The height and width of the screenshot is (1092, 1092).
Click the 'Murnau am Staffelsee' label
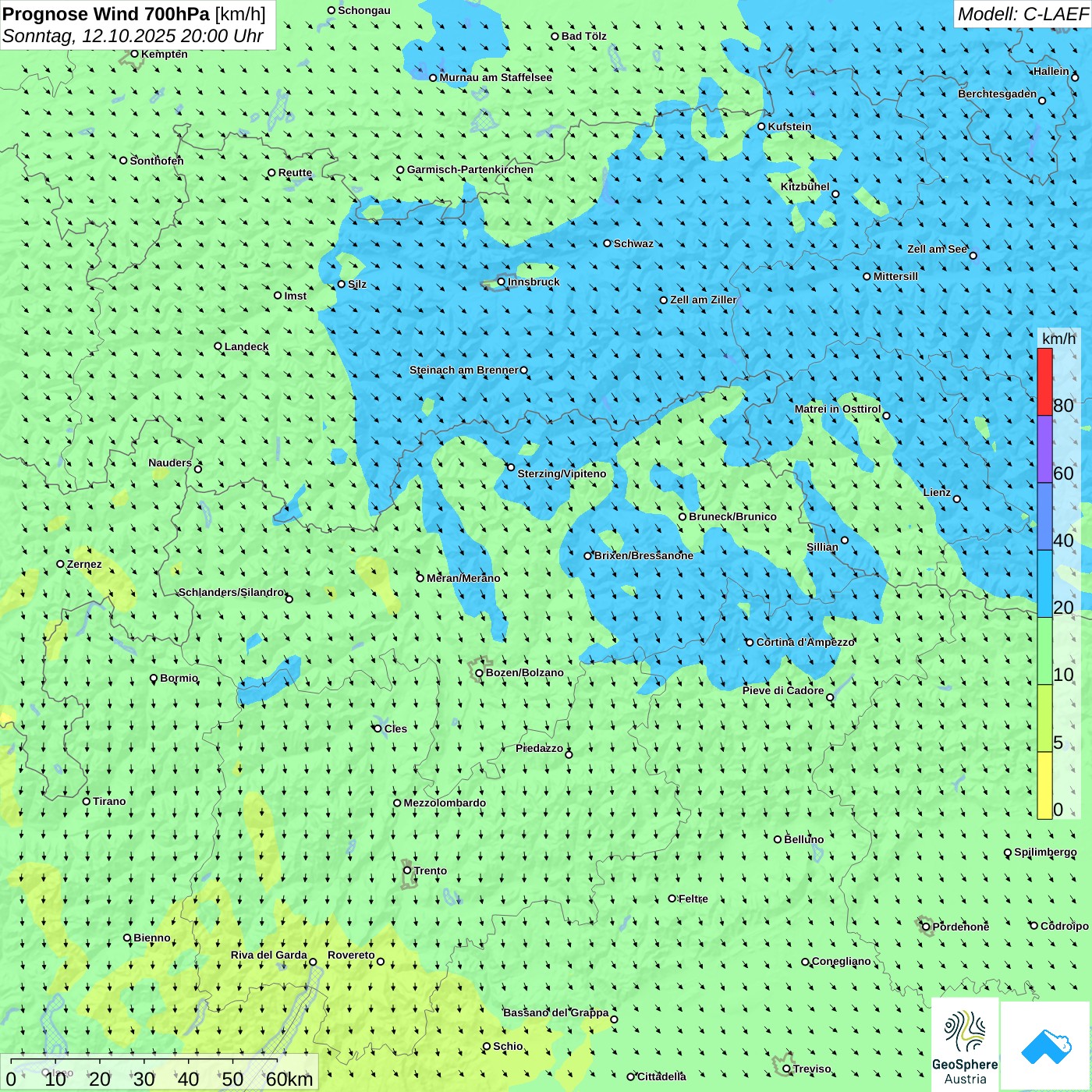496,77
